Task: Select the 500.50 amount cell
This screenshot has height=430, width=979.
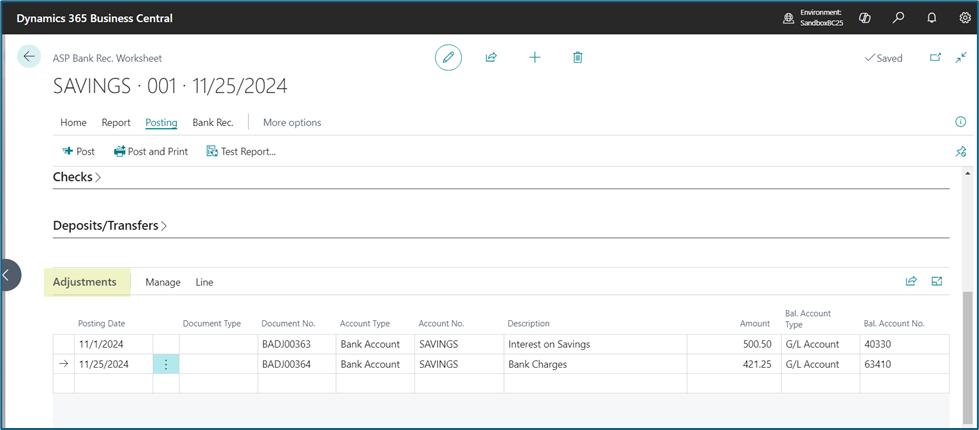Action: (734, 344)
